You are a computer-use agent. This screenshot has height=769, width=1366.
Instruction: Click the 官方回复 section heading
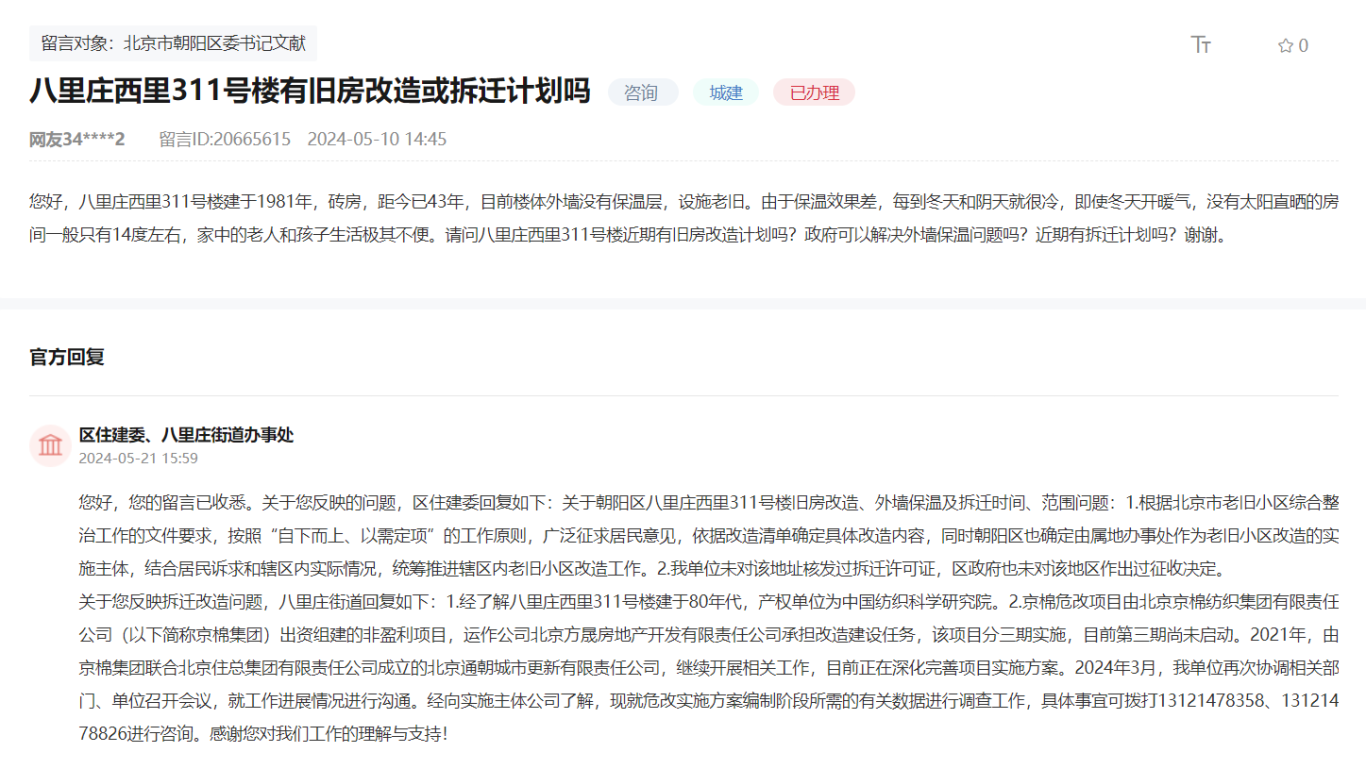point(67,357)
